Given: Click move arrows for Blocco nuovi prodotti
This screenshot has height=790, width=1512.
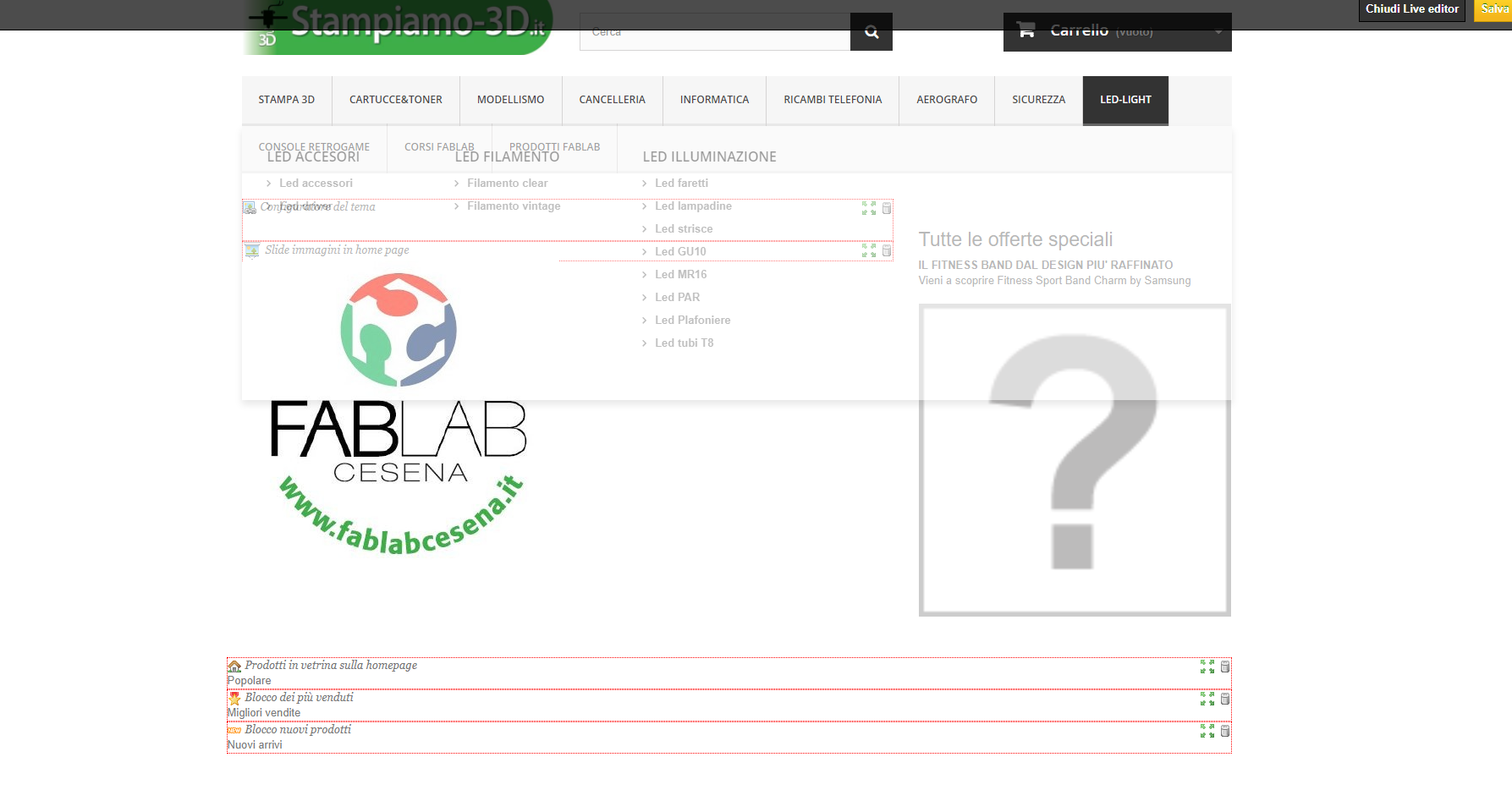Looking at the screenshot, I should 1207,731.
